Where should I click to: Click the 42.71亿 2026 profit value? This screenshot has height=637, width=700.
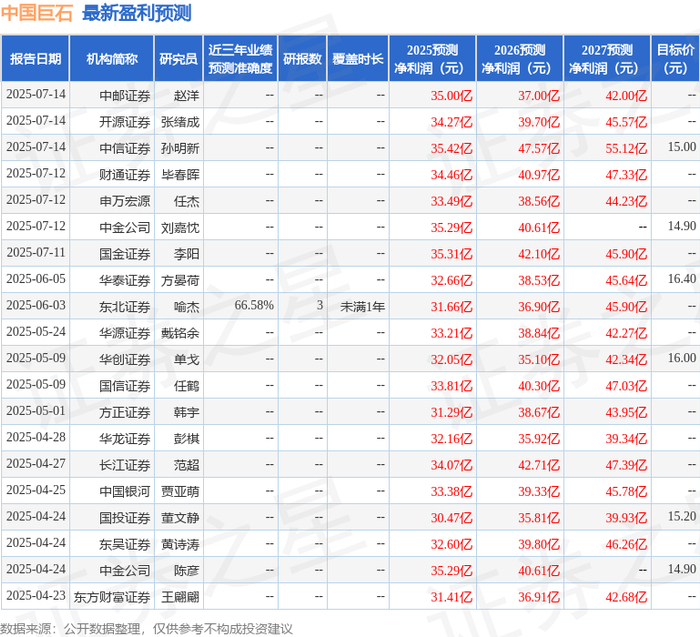pyautogui.click(x=539, y=465)
